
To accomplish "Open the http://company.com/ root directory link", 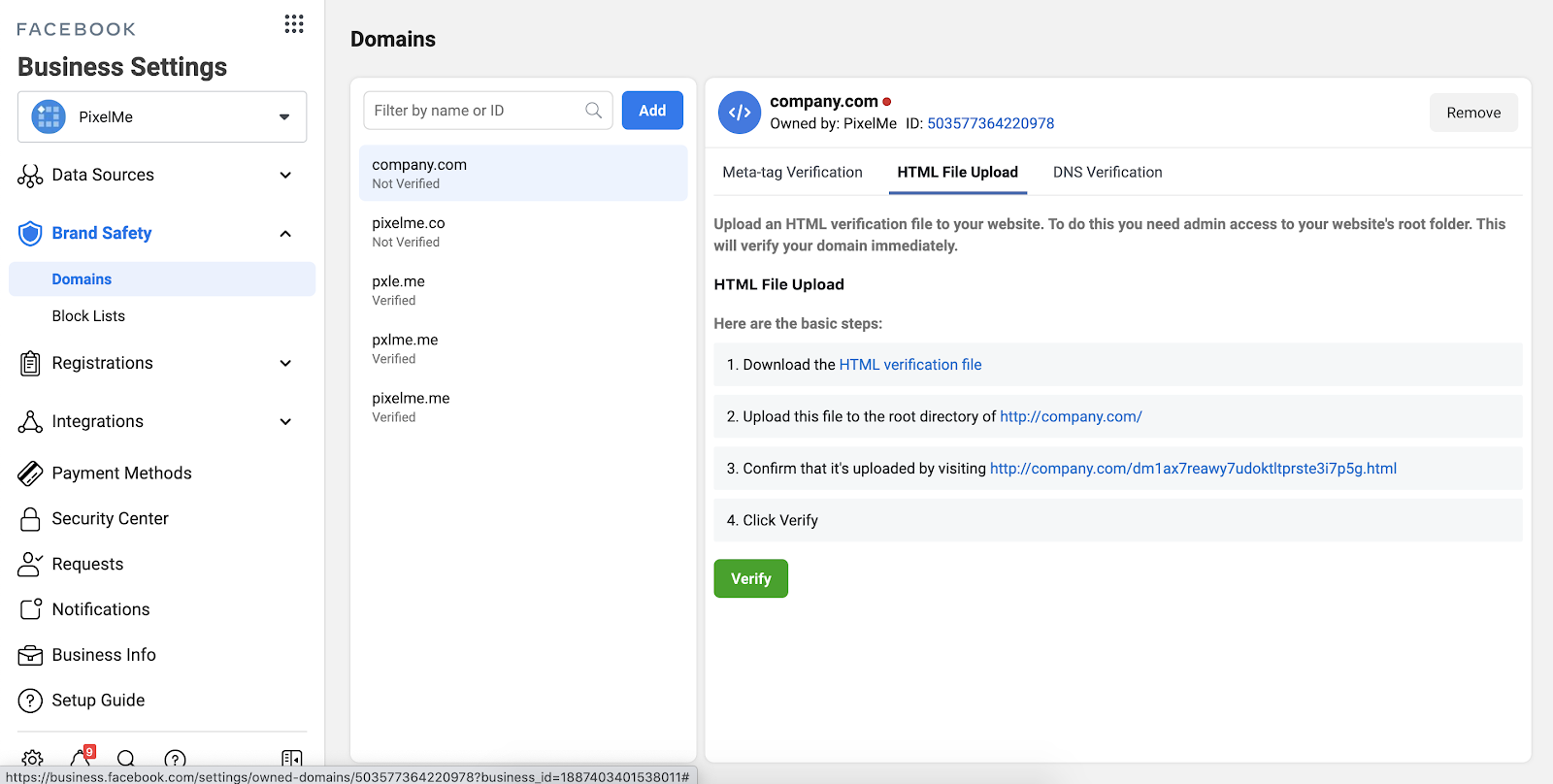I will [x=1071, y=416].
